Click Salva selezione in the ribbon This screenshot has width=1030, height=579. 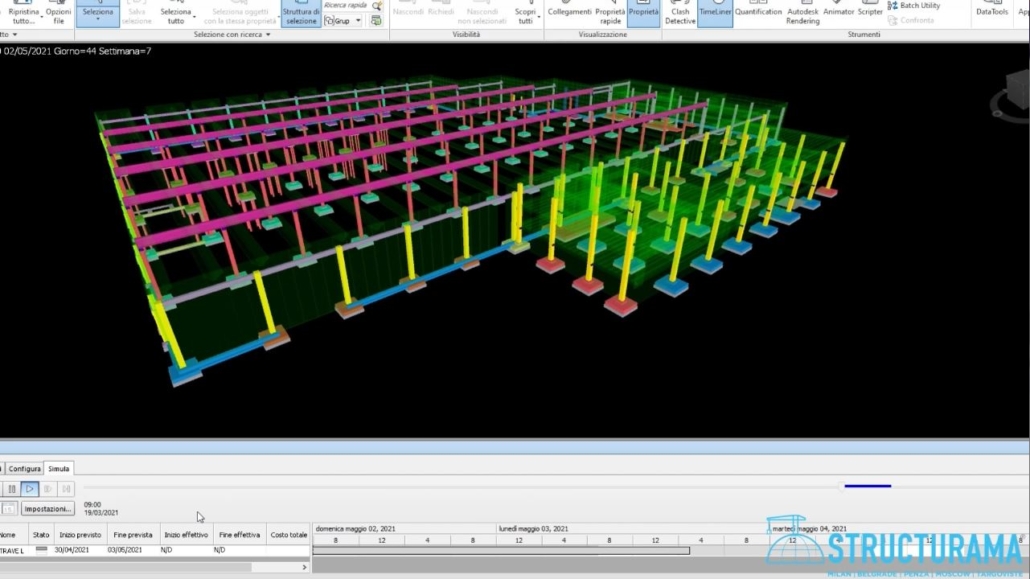click(x=137, y=13)
